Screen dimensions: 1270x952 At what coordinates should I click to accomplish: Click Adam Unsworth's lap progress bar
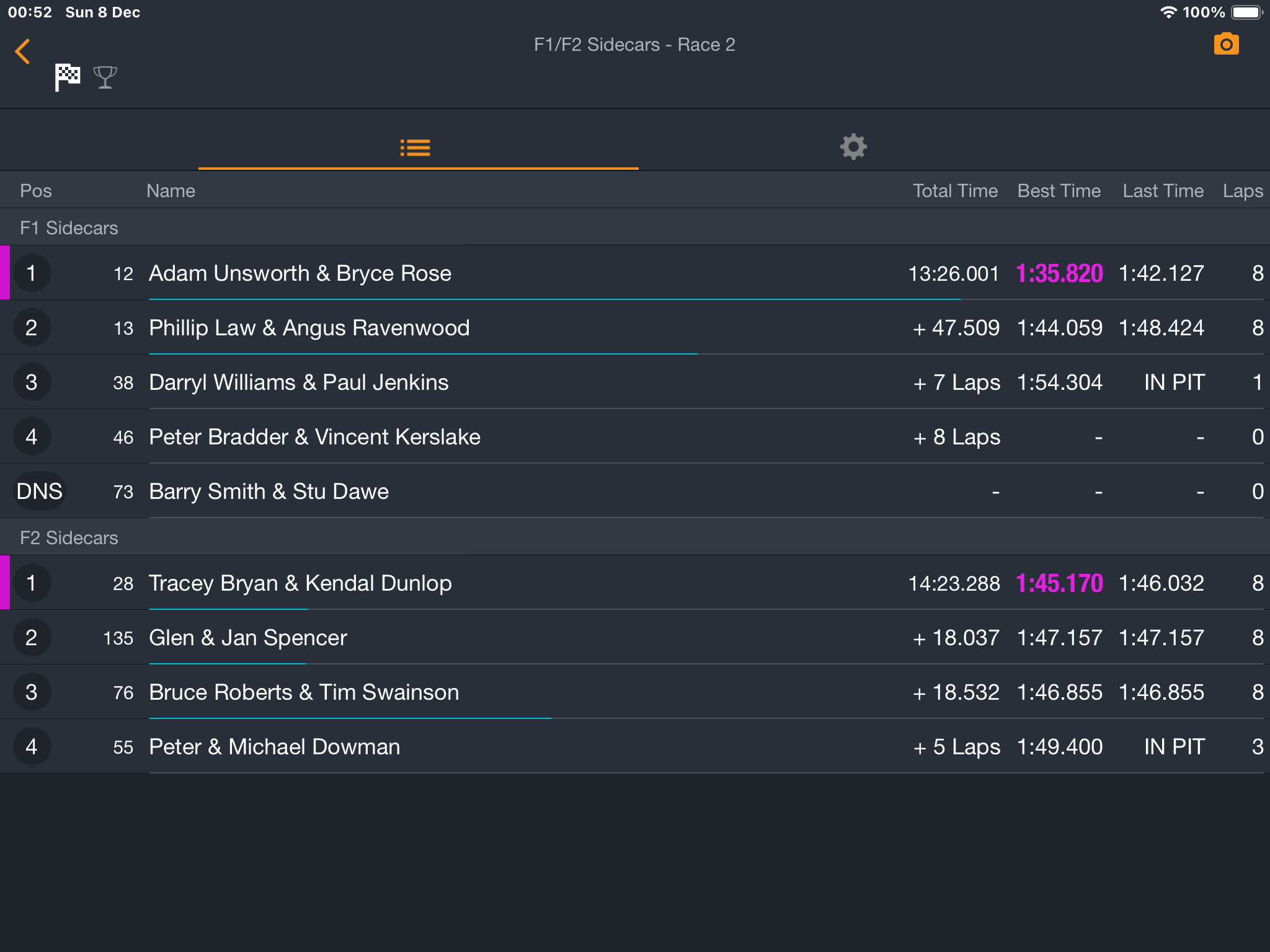click(554, 299)
